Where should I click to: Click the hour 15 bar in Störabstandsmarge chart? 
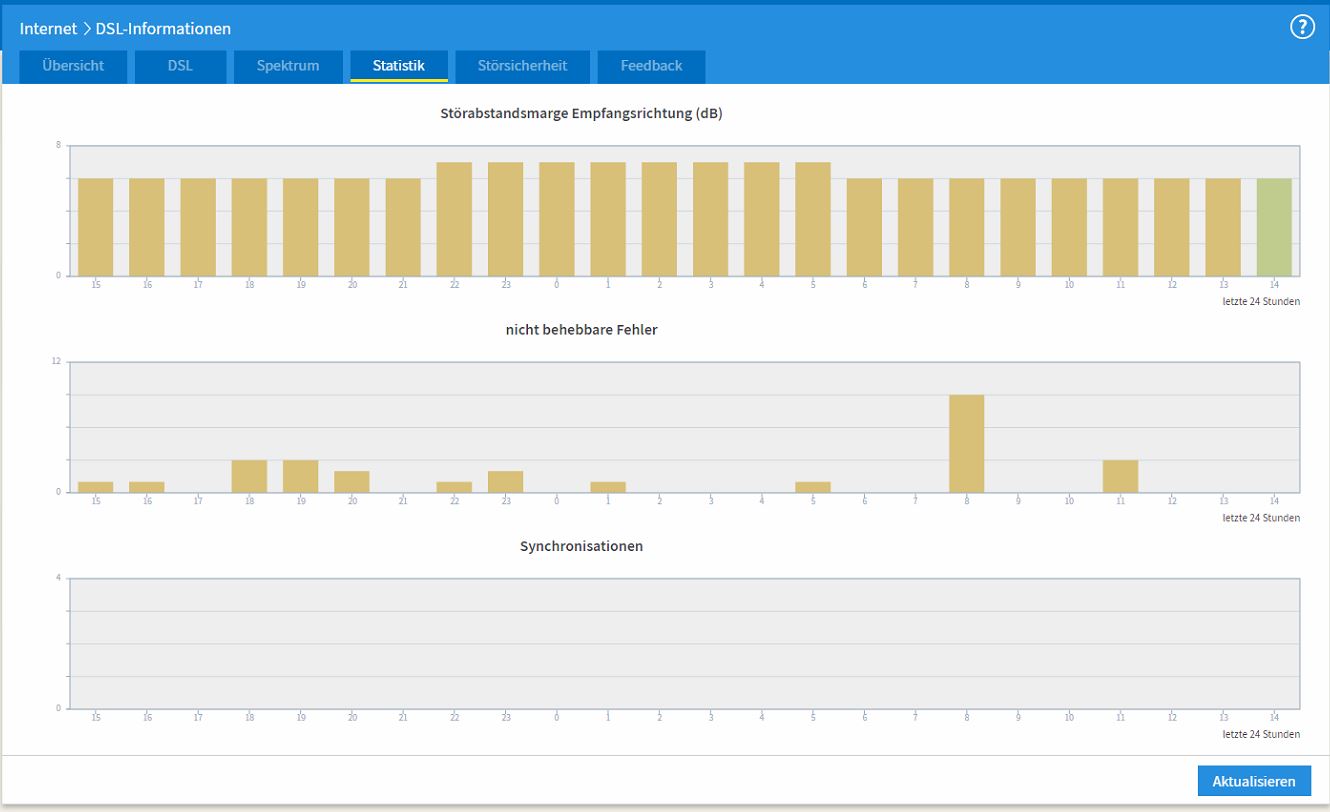pyautogui.click(x=95, y=227)
